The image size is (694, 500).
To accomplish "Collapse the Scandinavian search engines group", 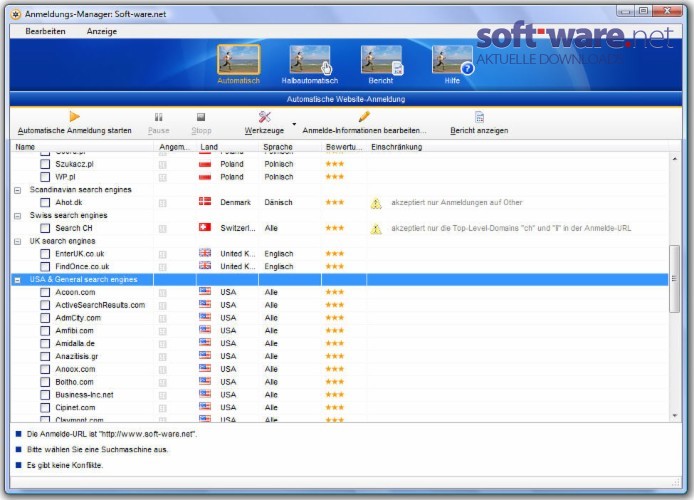I will [x=18, y=190].
